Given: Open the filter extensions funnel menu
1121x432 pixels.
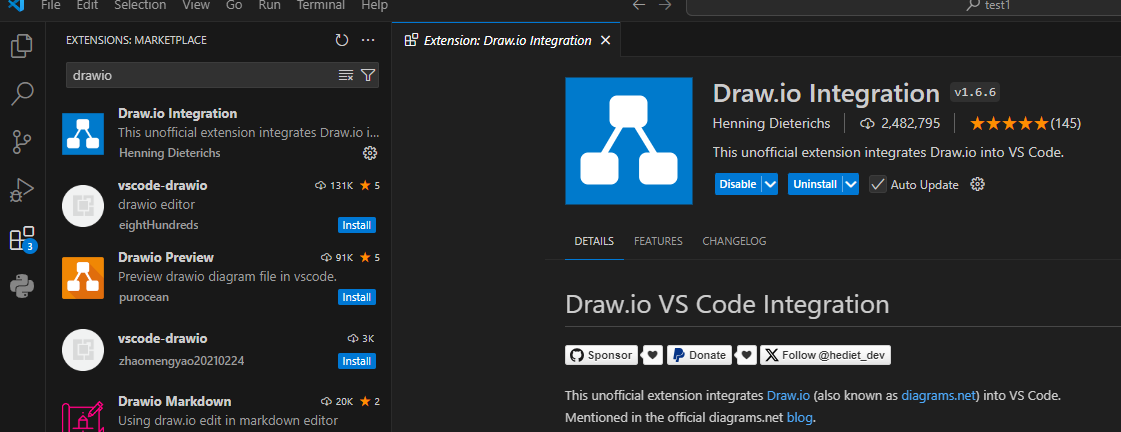Looking at the screenshot, I should pyautogui.click(x=367, y=75).
